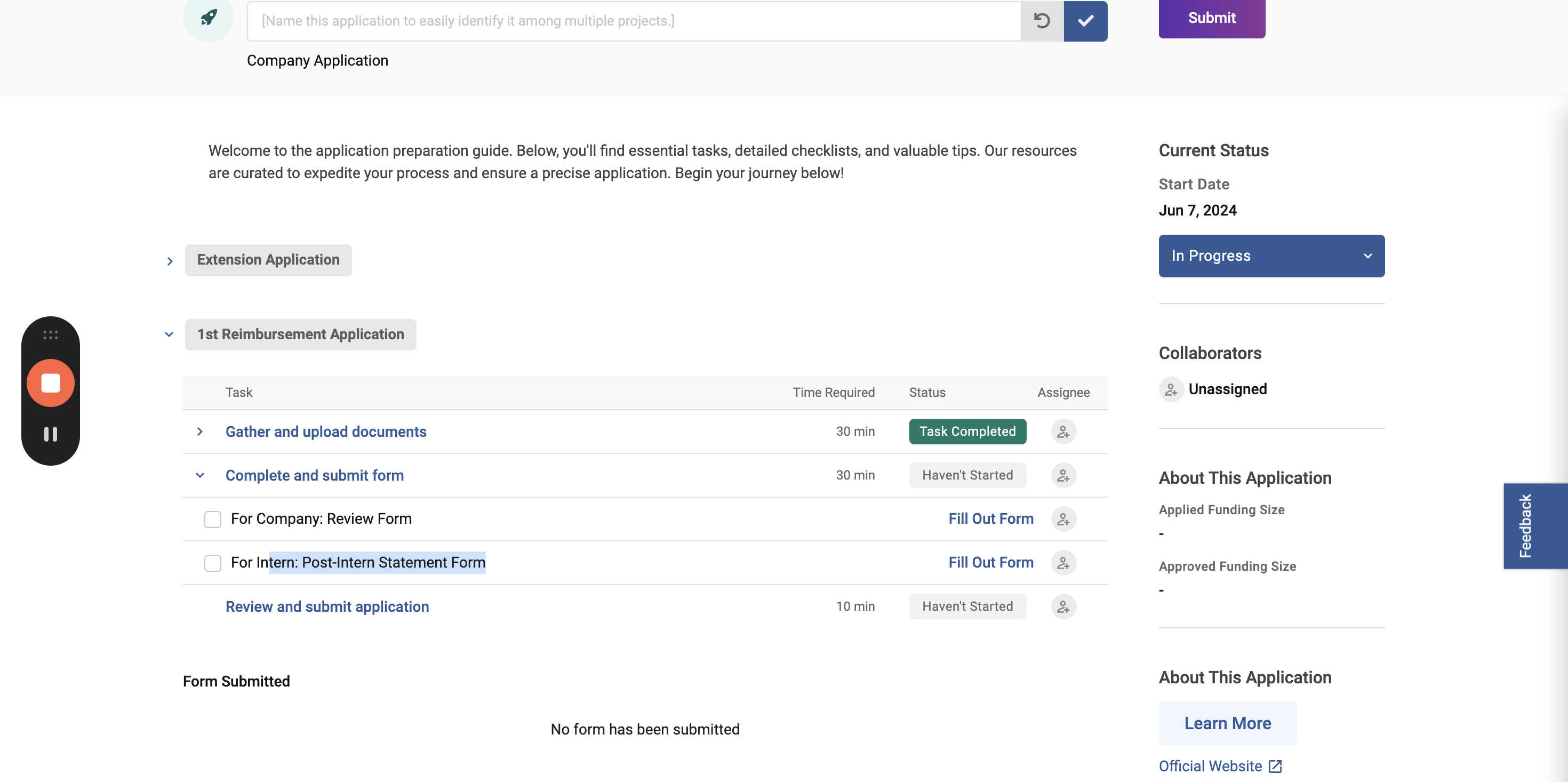Viewport: 1568px width, 782px height.
Task: Click the Unassigned collaborators label
Action: tap(1227, 389)
